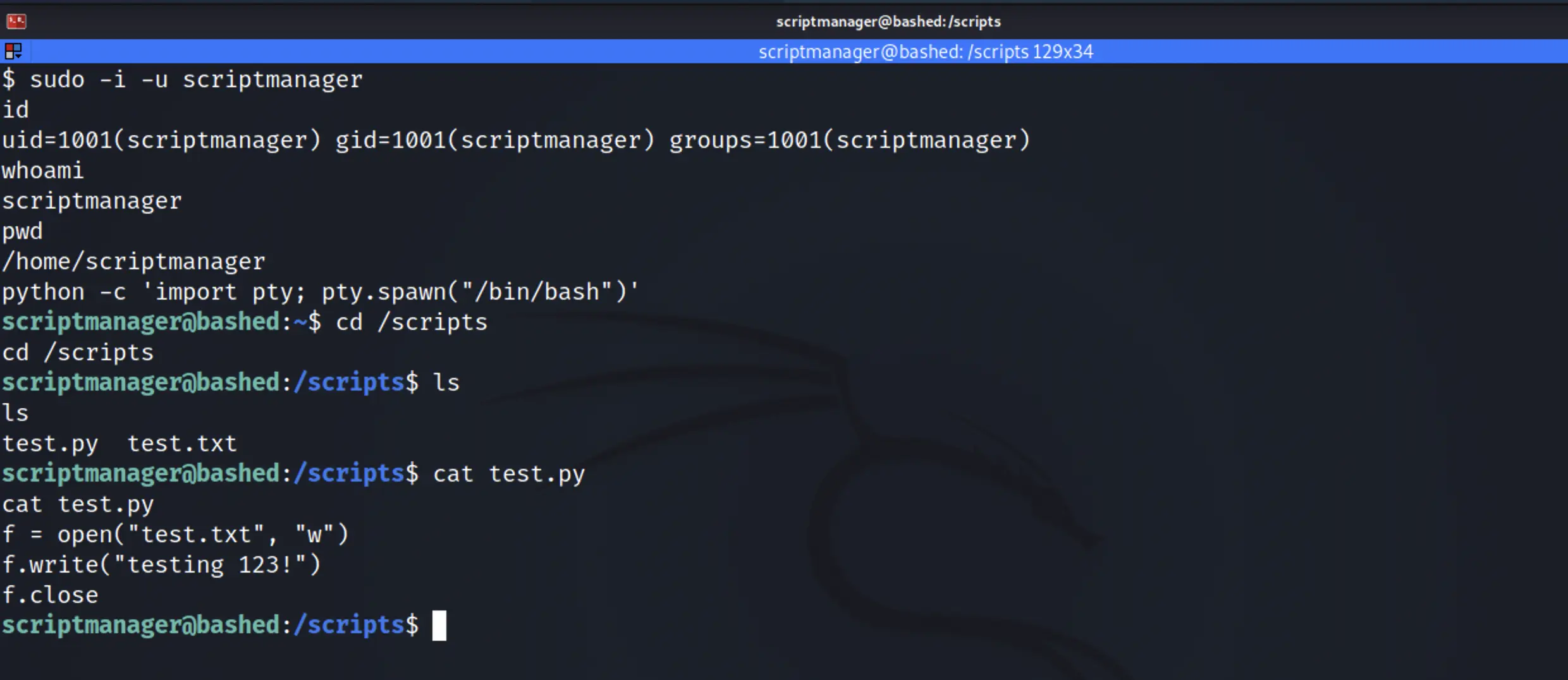
Task: Click the ls command after the prompt
Action: tap(446, 383)
